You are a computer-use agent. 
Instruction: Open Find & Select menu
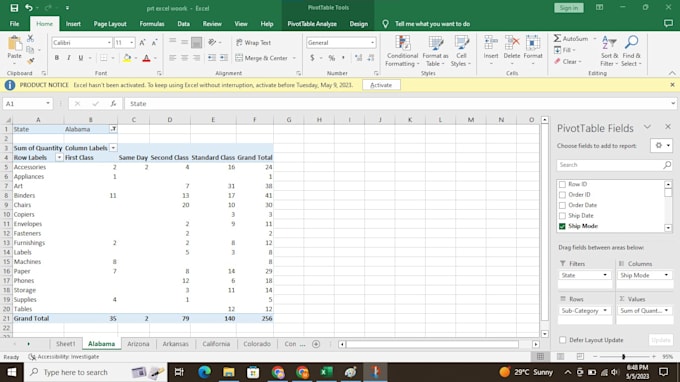pos(631,51)
